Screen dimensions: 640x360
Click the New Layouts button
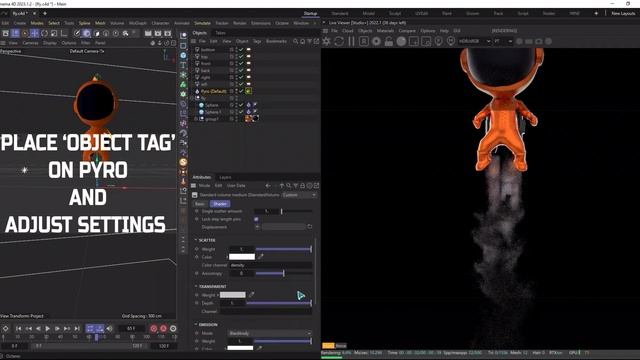coord(623,13)
